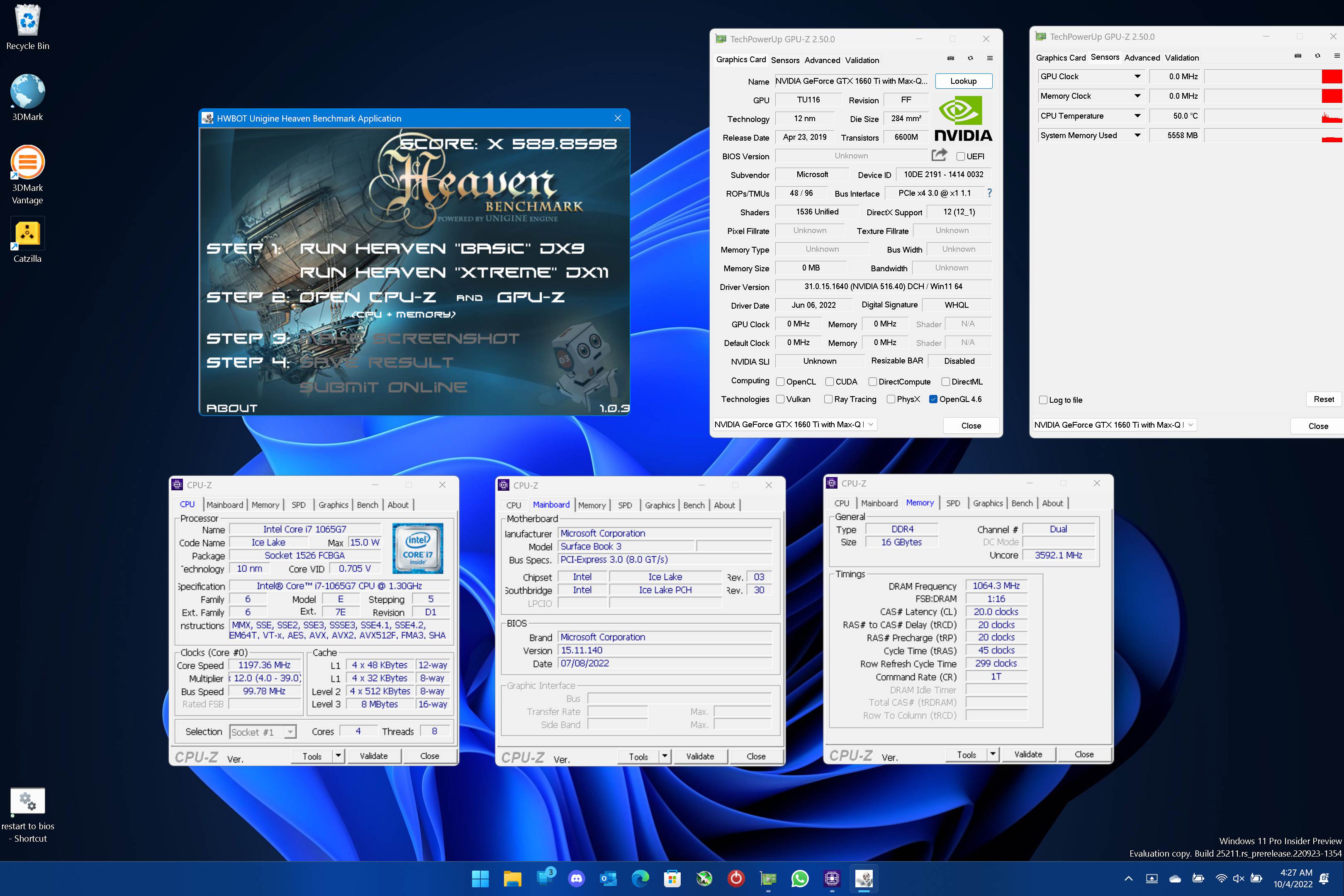Open the SPD tab in CPU-Z CPU window
Image resolution: width=1344 pixels, height=896 pixels.
[x=298, y=505]
